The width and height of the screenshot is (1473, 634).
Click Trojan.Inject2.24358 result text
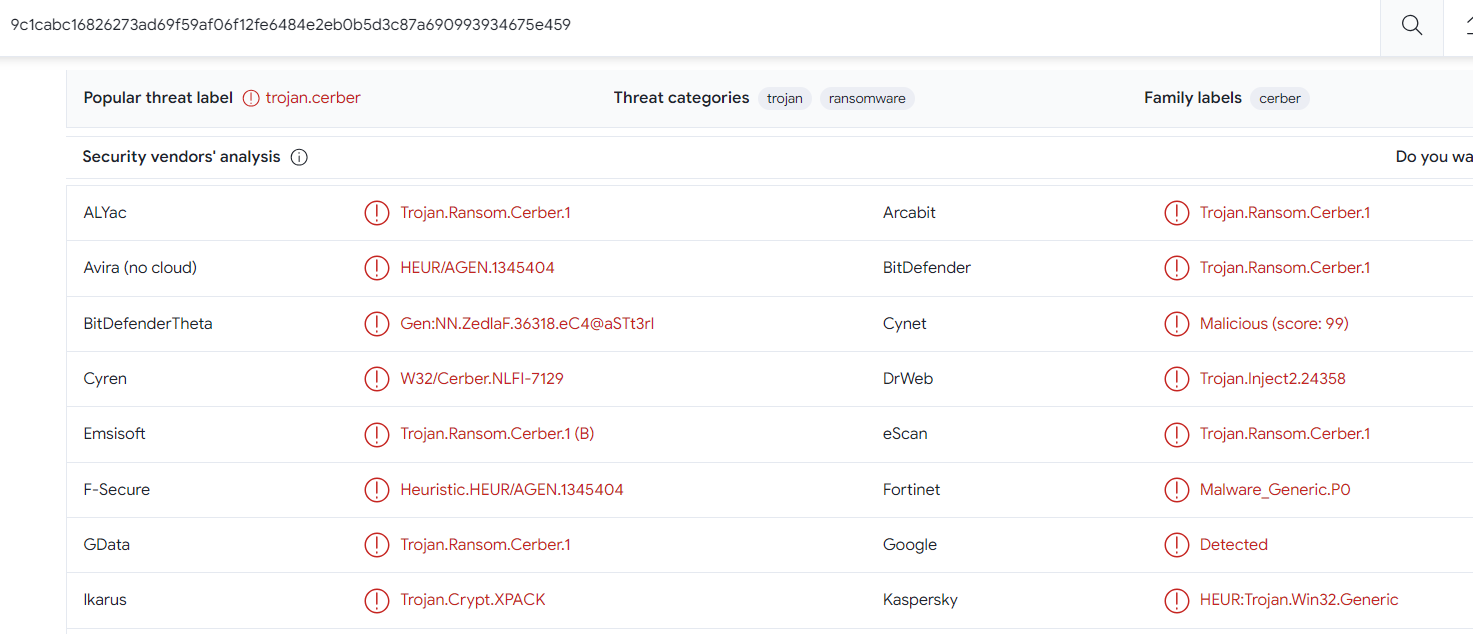pos(1273,379)
